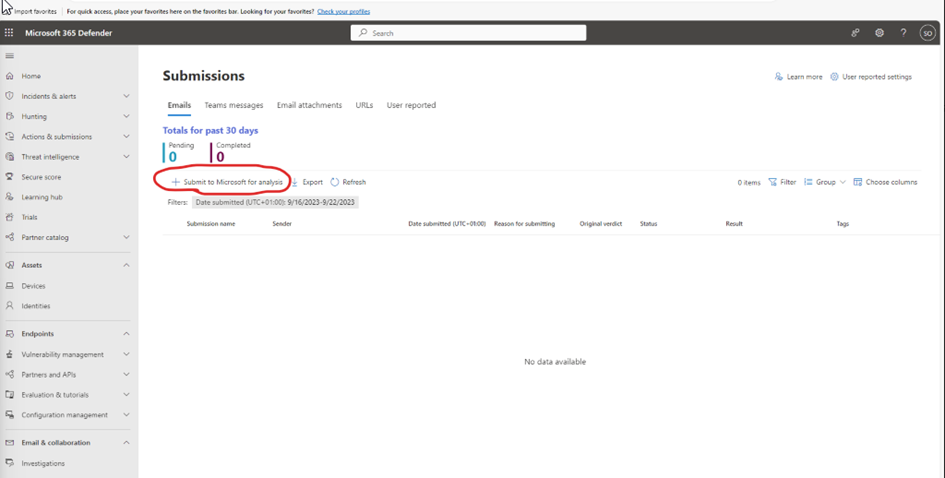Sort by Sender column header

[x=282, y=224]
